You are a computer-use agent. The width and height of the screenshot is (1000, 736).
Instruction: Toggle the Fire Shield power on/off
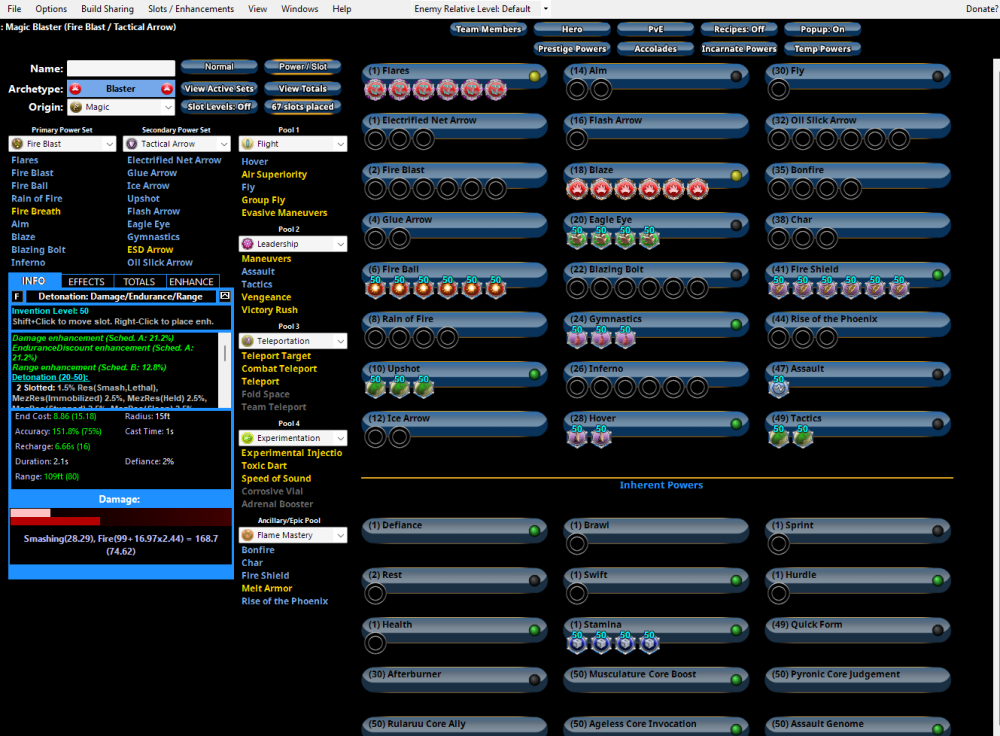(x=937, y=275)
